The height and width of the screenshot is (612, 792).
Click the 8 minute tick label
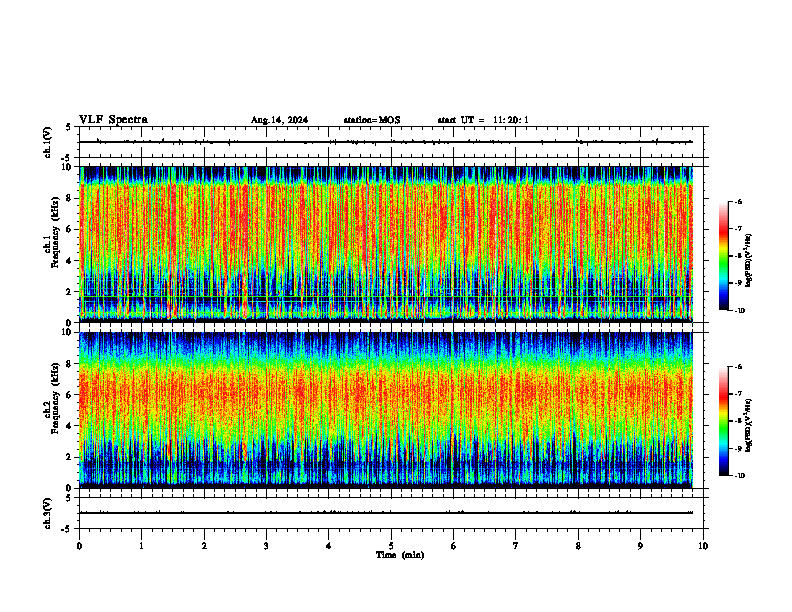point(578,546)
